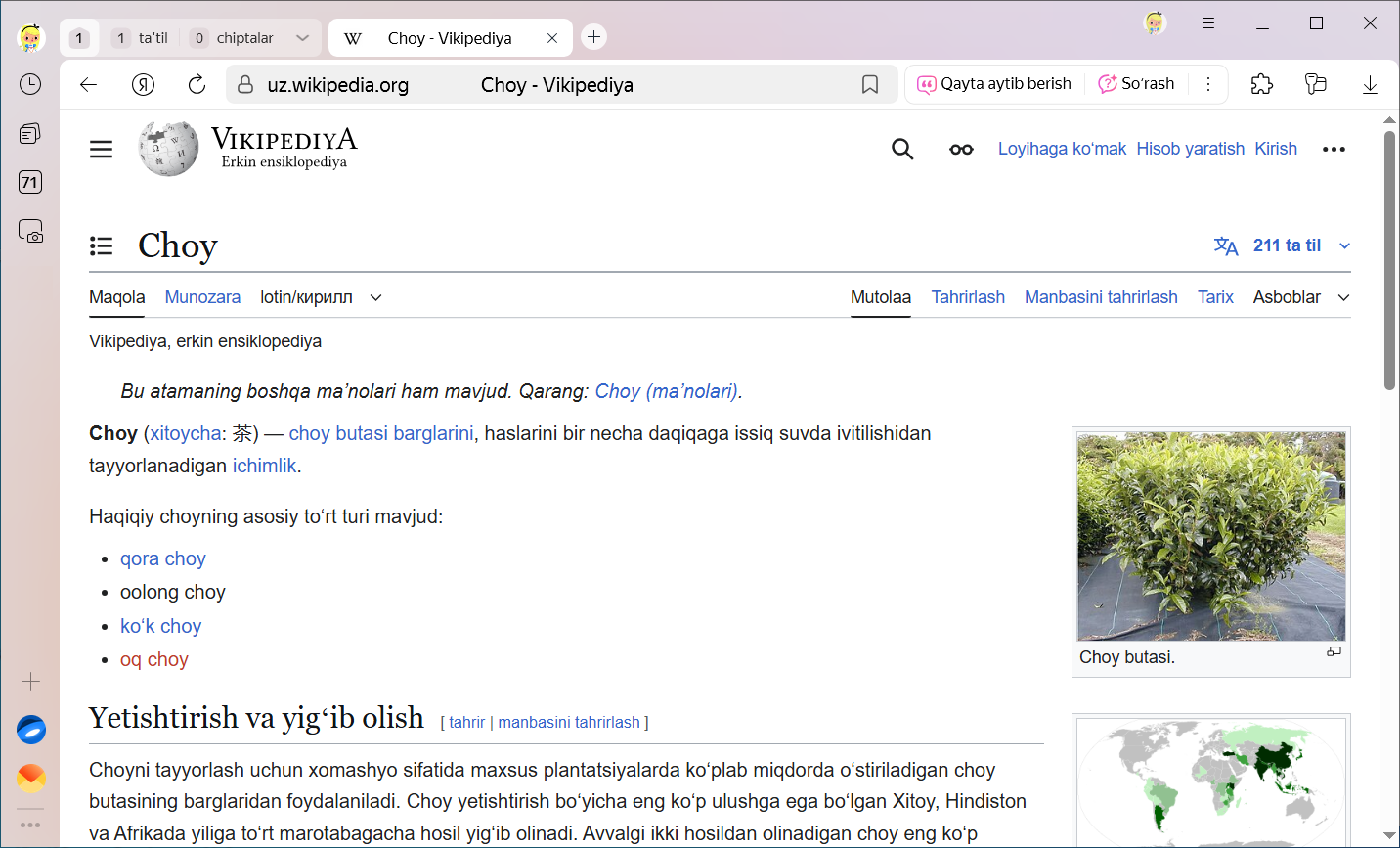1400x848 pixels.
Task: Click the Wikipedia search magnifier icon
Action: coord(902,149)
